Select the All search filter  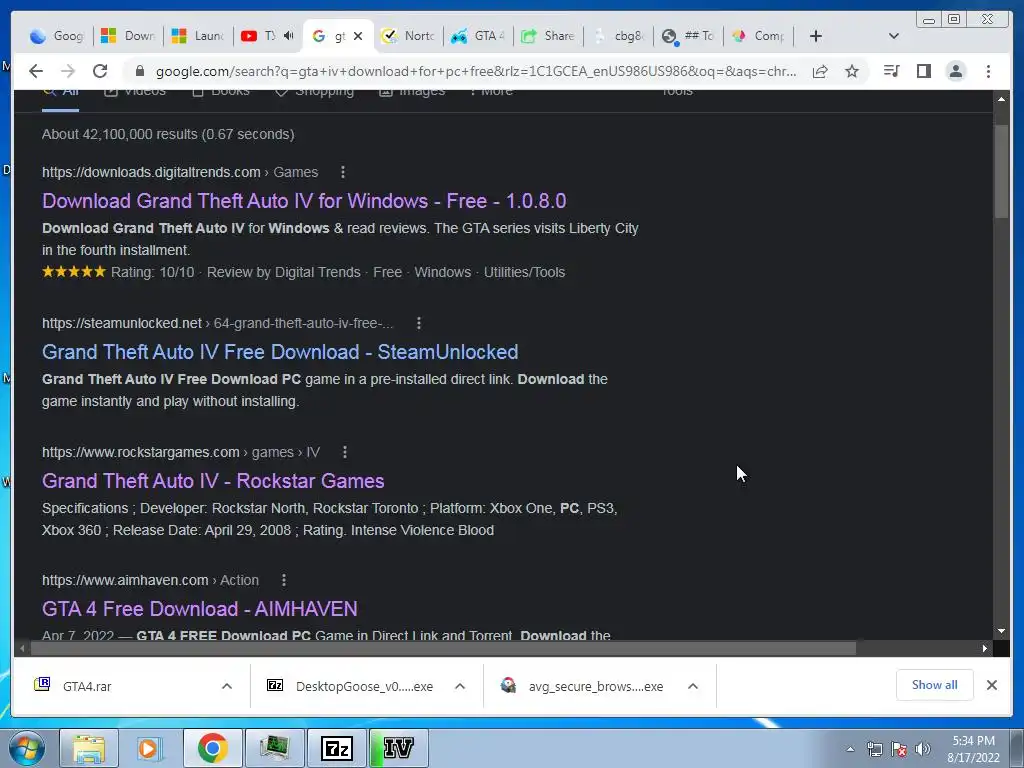click(x=60, y=93)
